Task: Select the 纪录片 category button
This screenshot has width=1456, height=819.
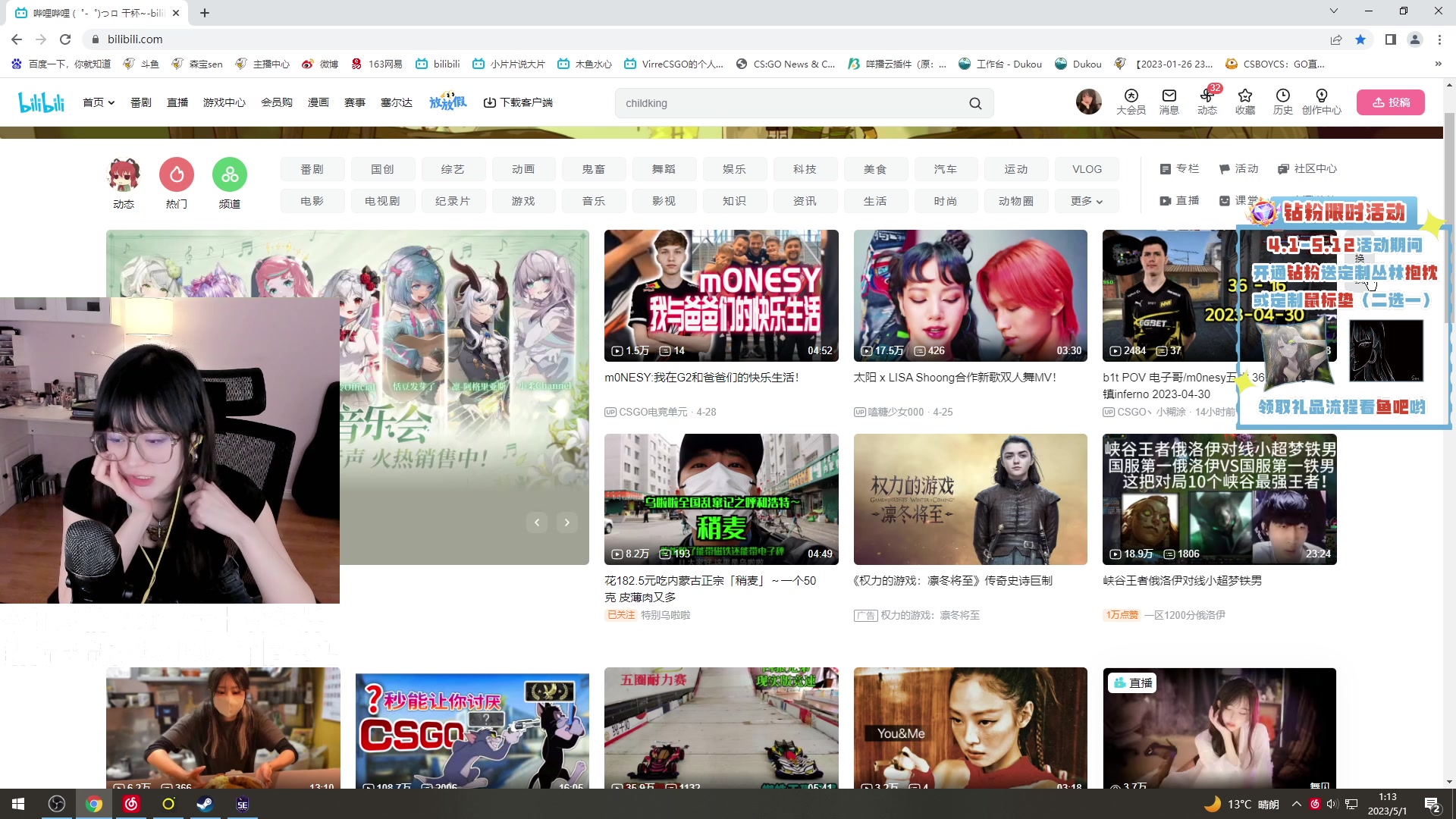Action: [x=453, y=201]
